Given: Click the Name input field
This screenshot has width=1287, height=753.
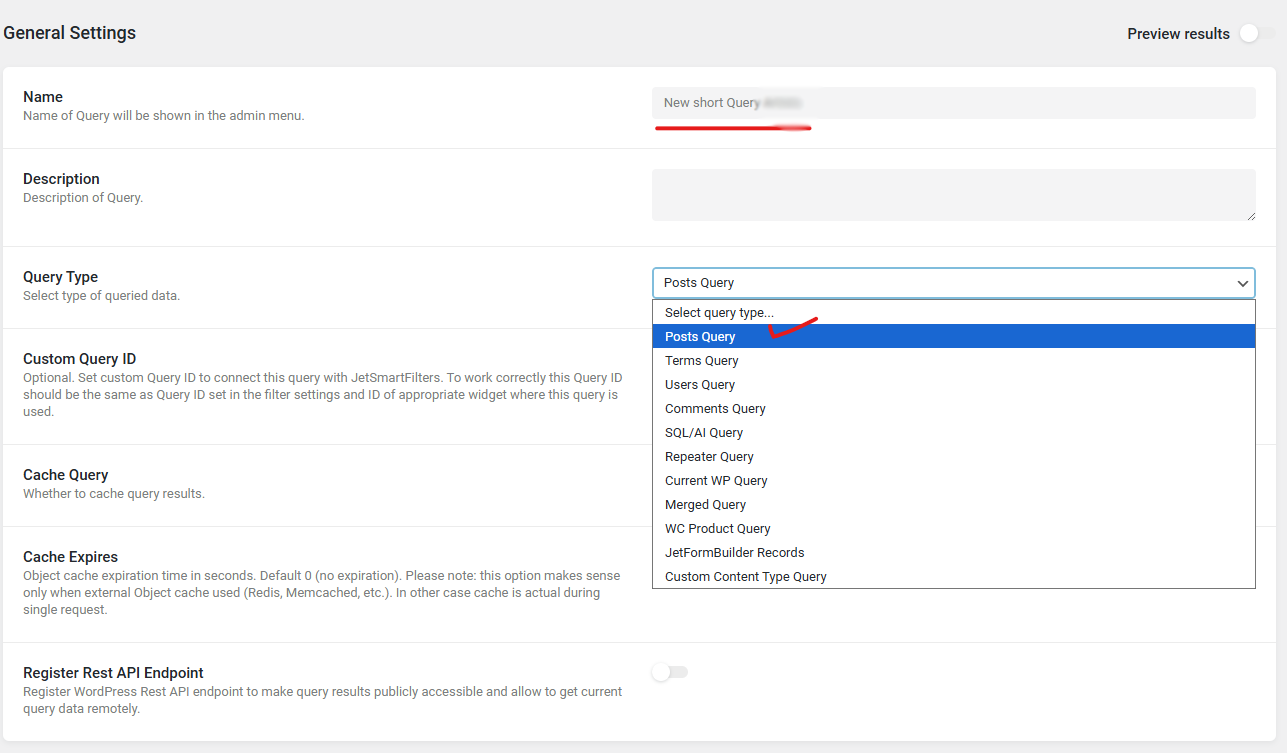Looking at the screenshot, I should tap(953, 103).
